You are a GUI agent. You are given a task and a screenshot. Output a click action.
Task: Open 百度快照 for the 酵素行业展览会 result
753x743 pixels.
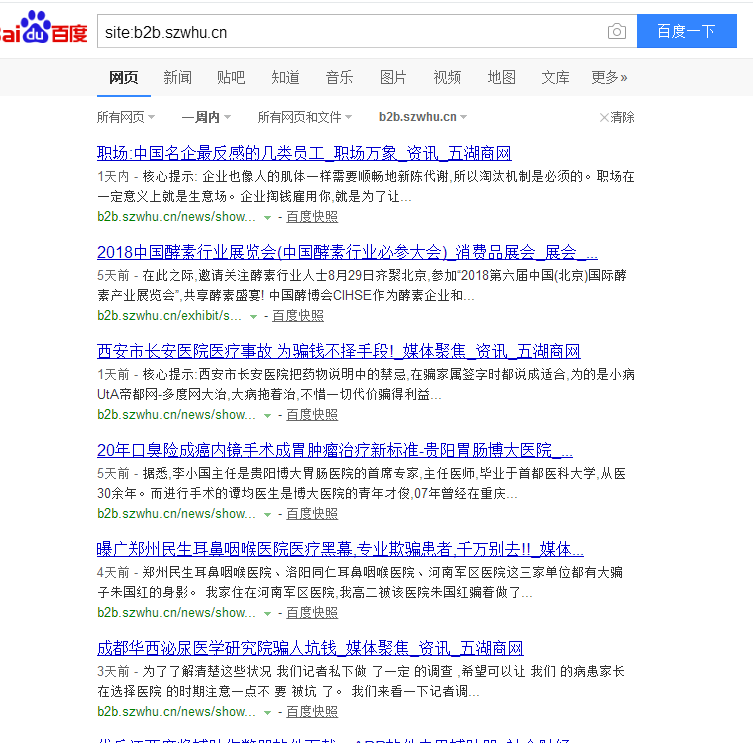[x=298, y=316]
